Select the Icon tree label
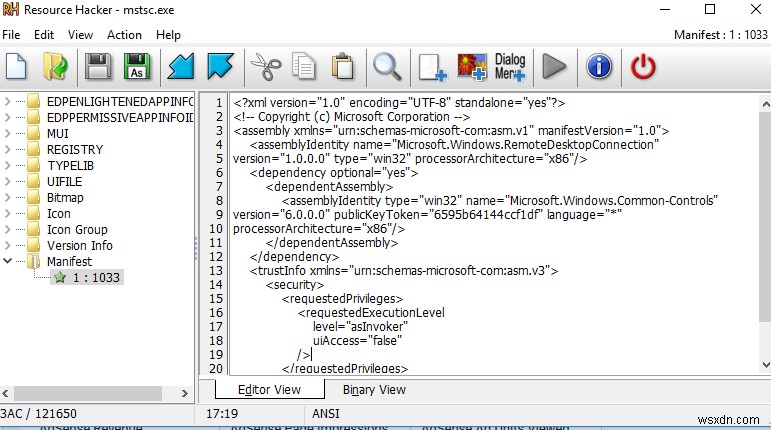Image resolution: width=771 pixels, height=430 pixels. 59,213
